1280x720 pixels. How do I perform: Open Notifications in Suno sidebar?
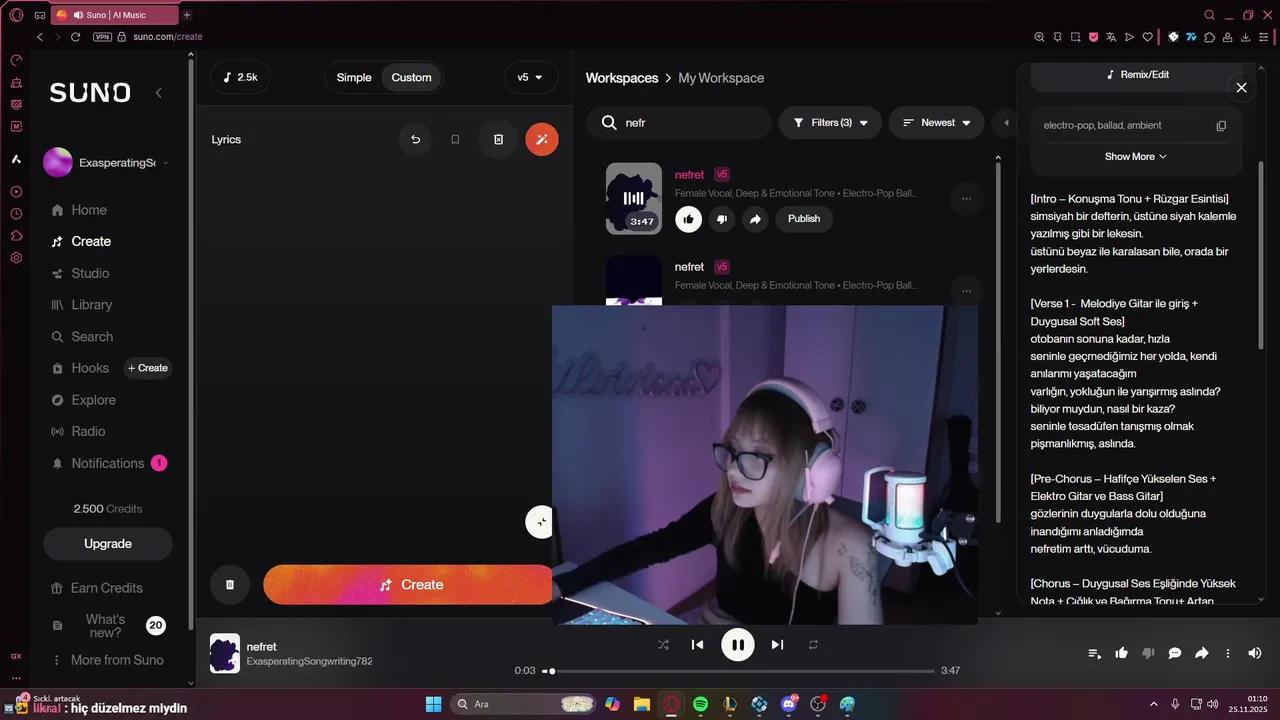point(108,463)
